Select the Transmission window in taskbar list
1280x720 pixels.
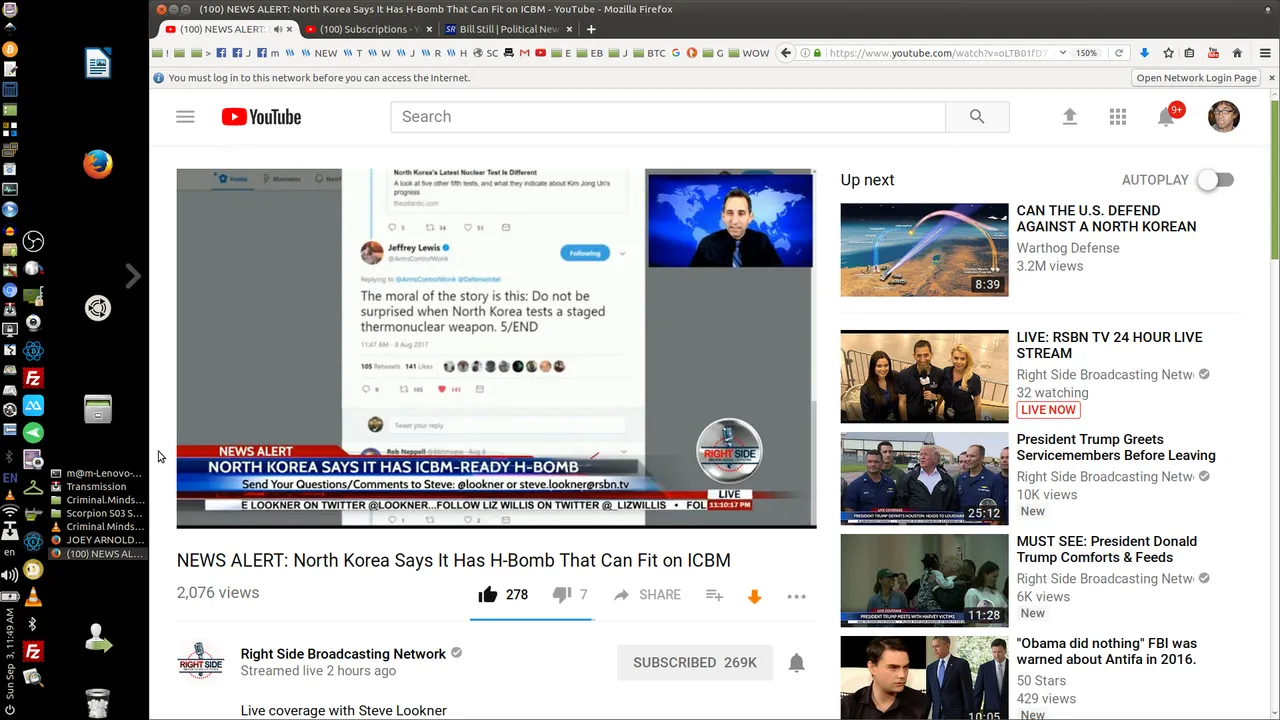96,486
